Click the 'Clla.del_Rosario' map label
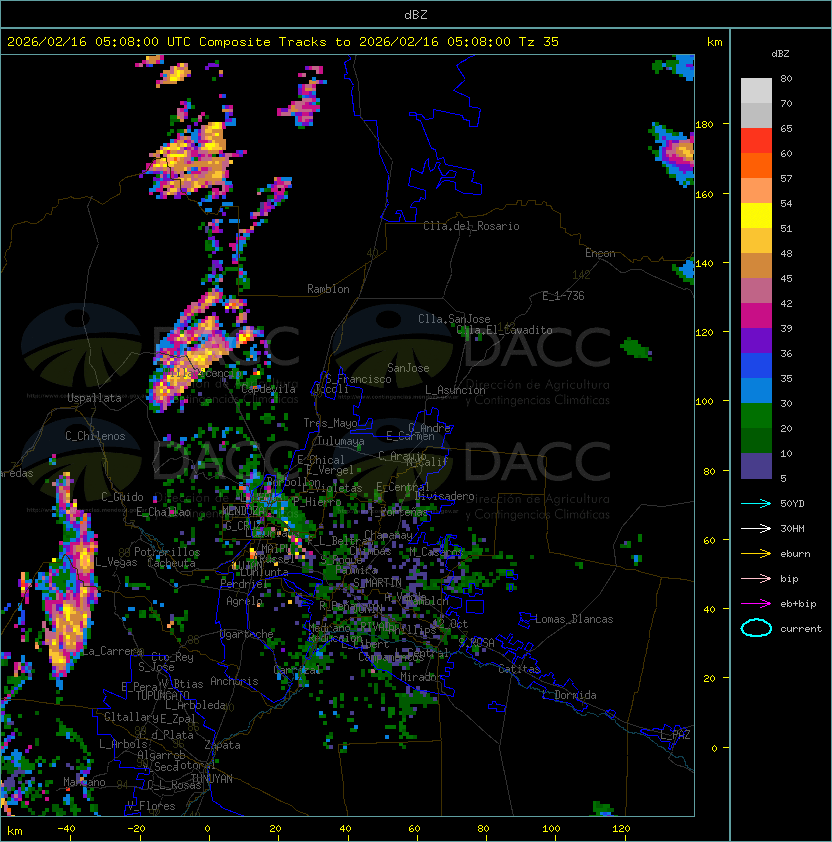832x842 pixels. [x=471, y=226]
